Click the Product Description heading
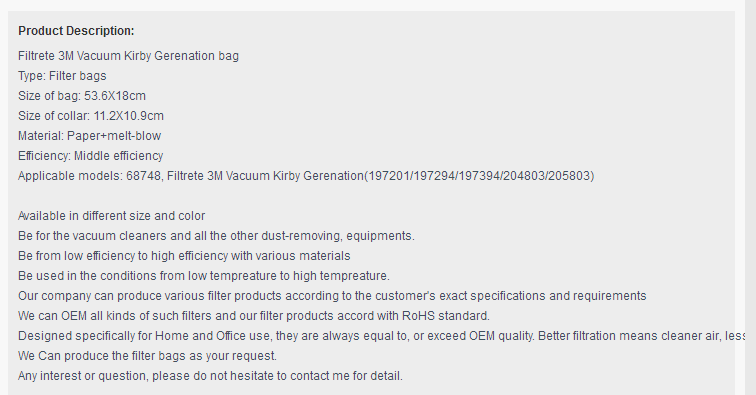 point(76,31)
